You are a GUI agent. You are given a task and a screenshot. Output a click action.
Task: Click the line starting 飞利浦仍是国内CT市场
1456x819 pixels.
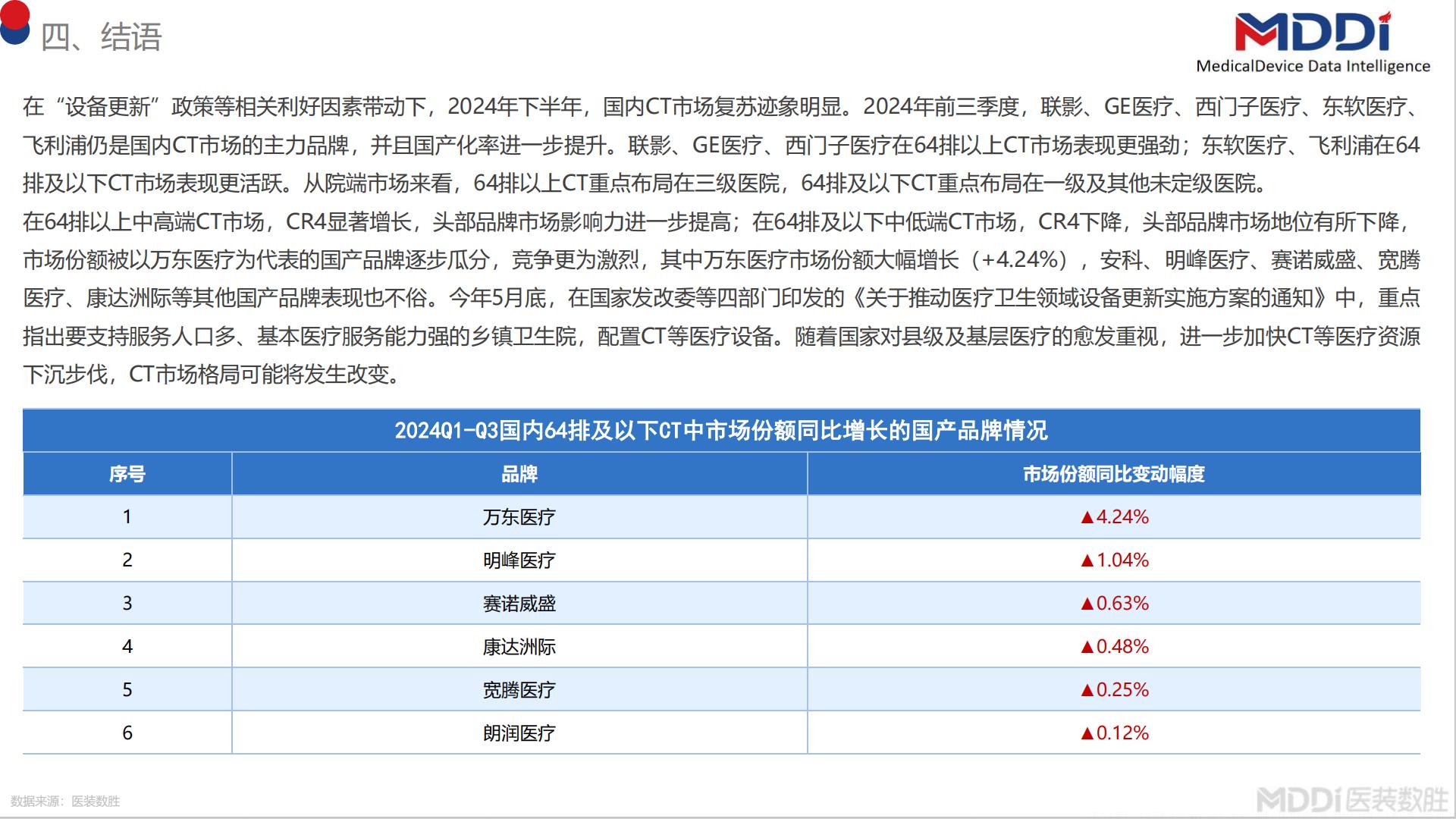pos(721,145)
